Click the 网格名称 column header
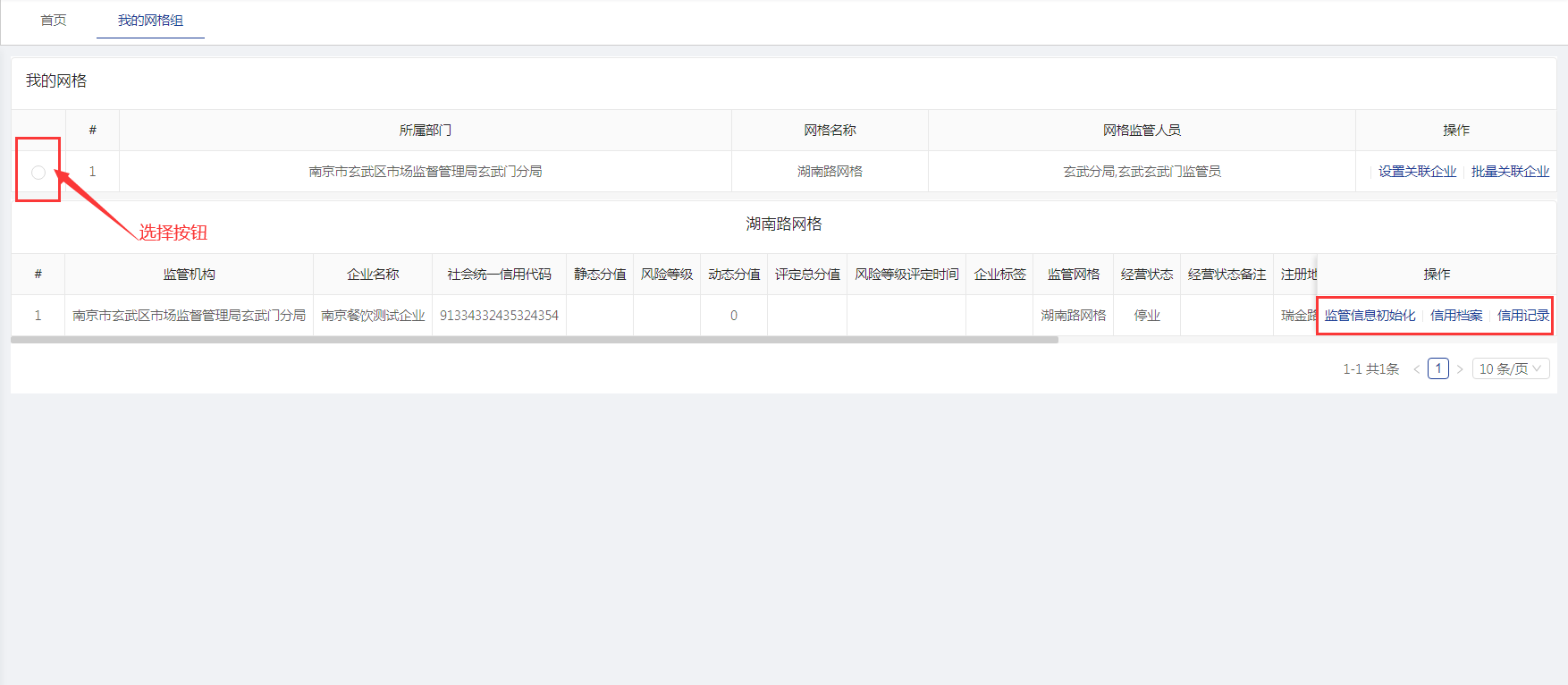Viewport: 1568px width, 685px height. pyautogui.click(x=830, y=131)
